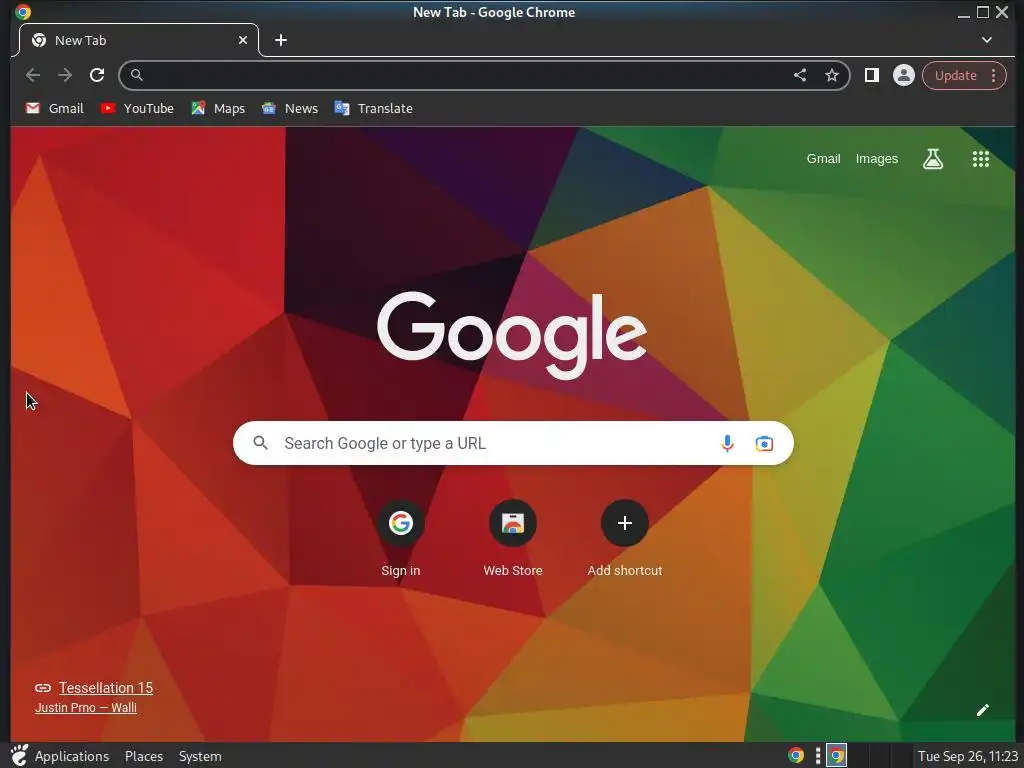This screenshot has height=768, width=1024.
Task: Open Search Labs flask icon
Action: [933, 159]
